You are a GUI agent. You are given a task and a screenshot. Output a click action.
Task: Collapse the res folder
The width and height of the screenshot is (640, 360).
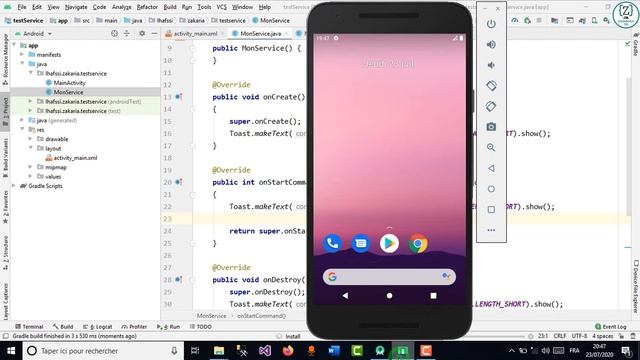point(22,129)
